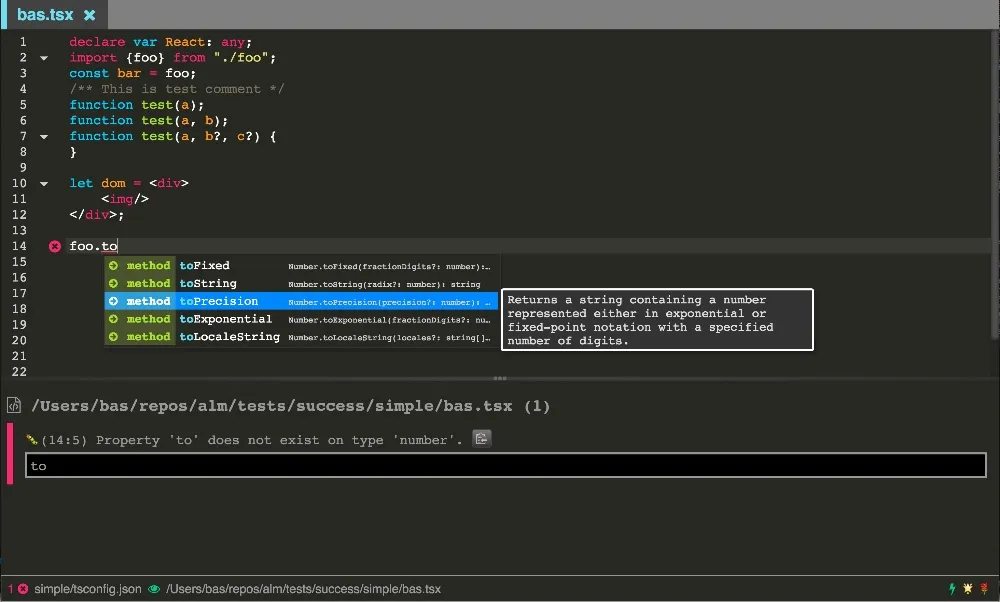Click the notification bell icon in status bar
The height and width of the screenshot is (602, 1000).
966,589
